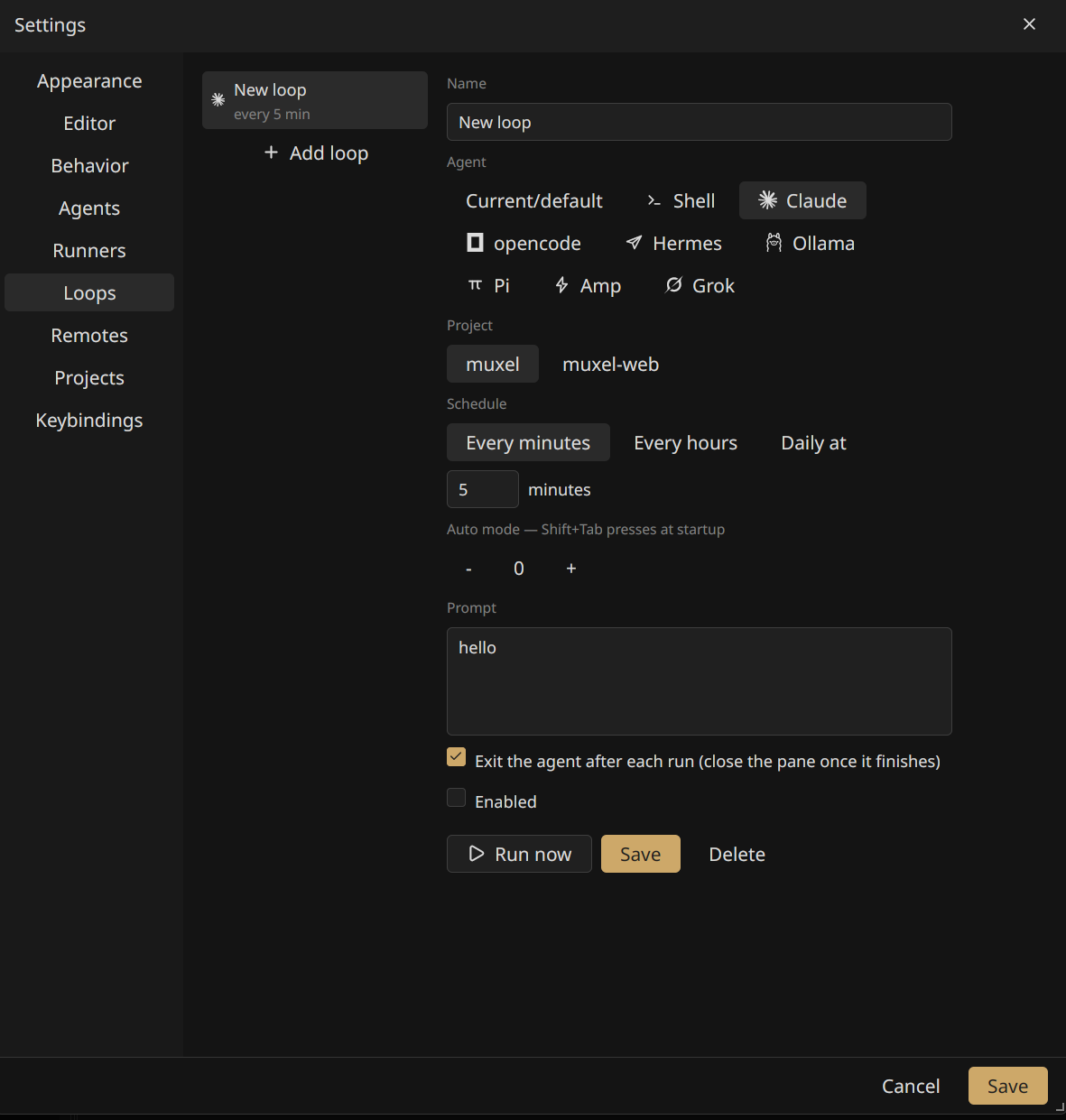The width and height of the screenshot is (1066, 1120).
Task: Go to Behavior settings
Action: click(x=89, y=165)
